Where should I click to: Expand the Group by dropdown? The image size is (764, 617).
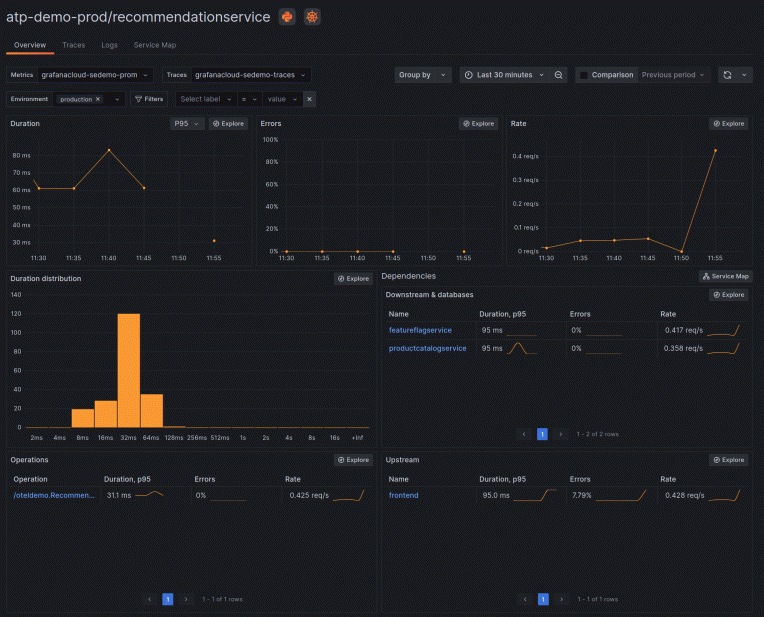422,75
